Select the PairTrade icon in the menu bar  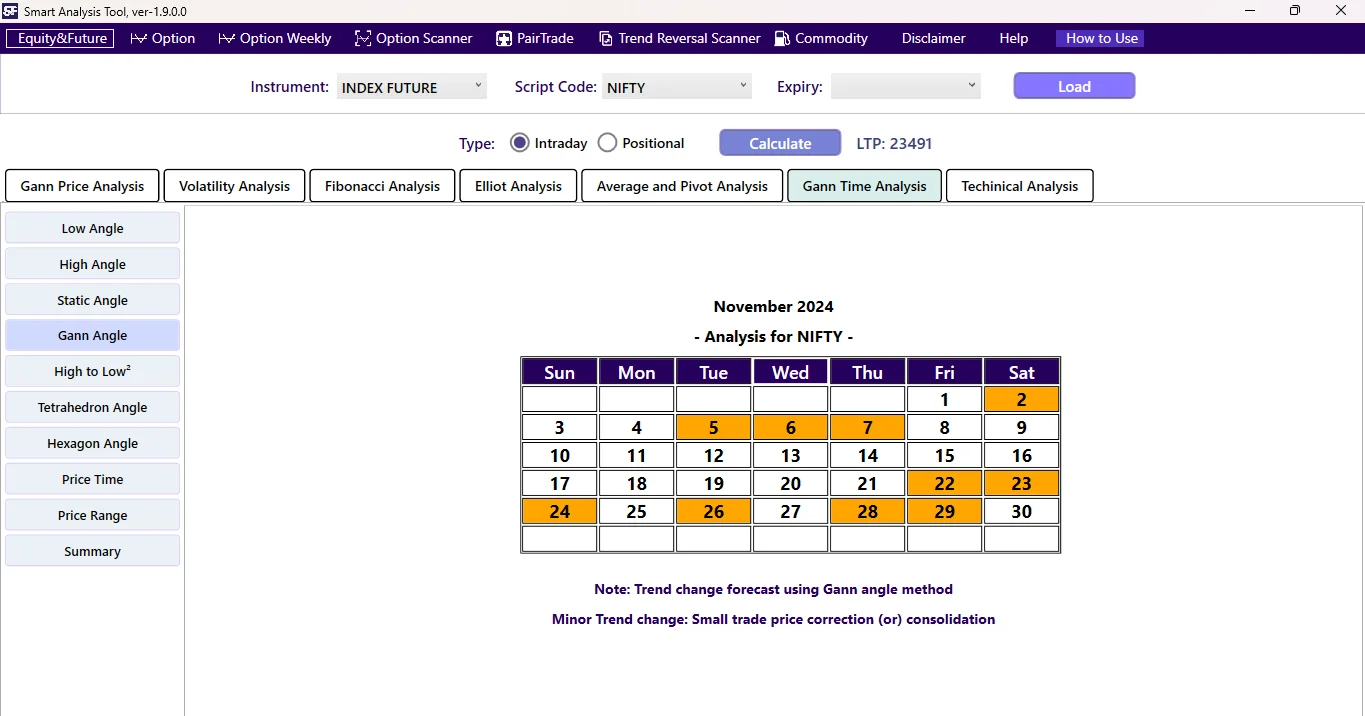click(502, 38)
